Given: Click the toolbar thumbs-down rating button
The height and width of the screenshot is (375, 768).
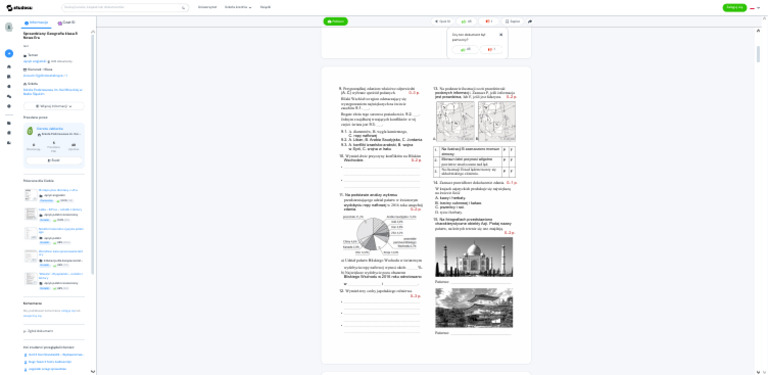Looking at the screenshot, I should pos(488,22).
